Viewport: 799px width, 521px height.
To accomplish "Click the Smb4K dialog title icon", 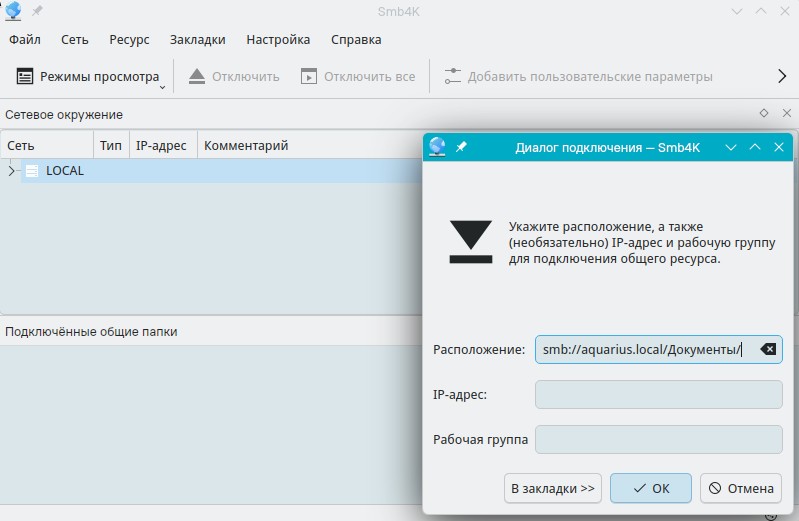I will point(437,147).
